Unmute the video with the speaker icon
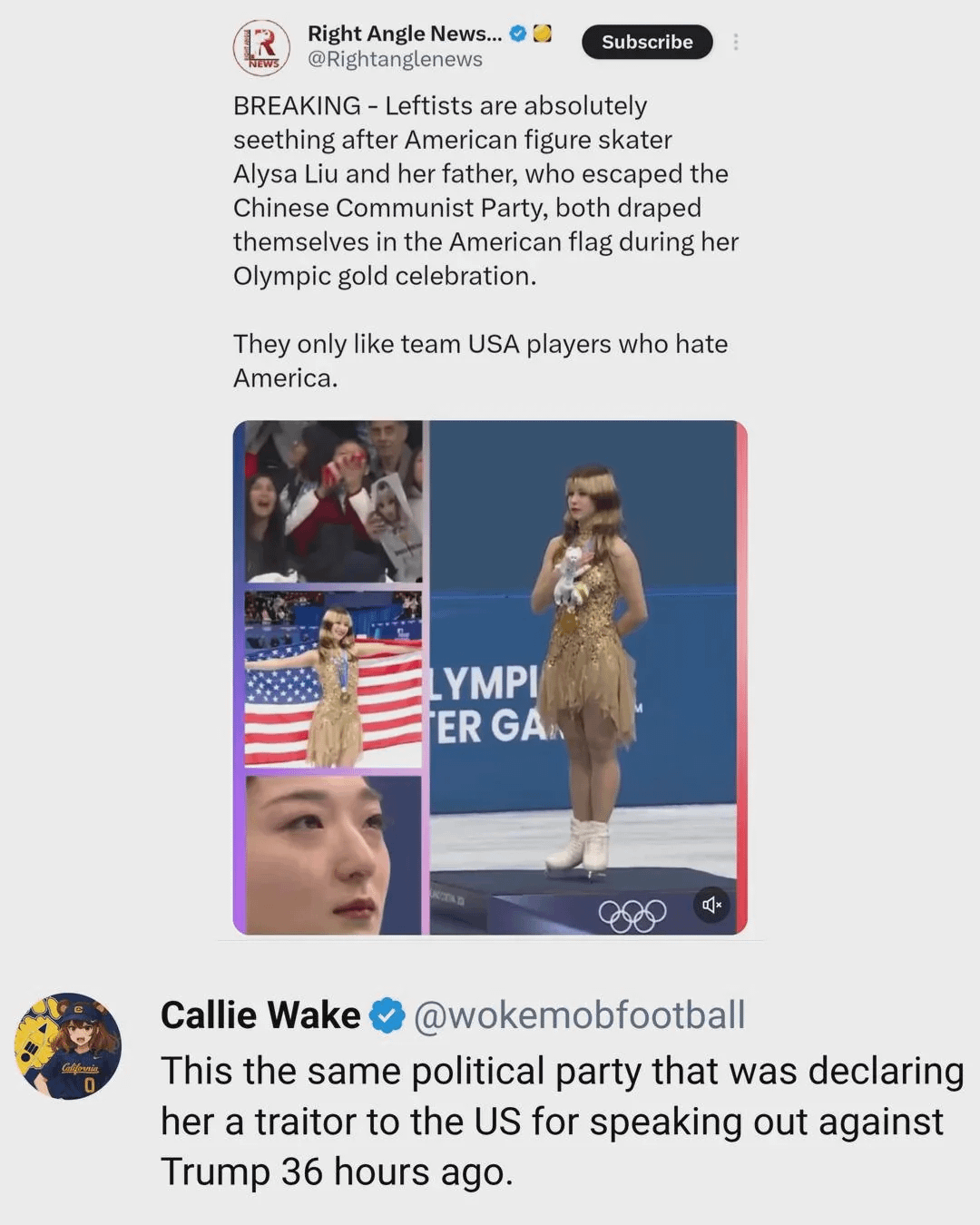Viewport: 980px width, 1225px height. coord(712,905)
